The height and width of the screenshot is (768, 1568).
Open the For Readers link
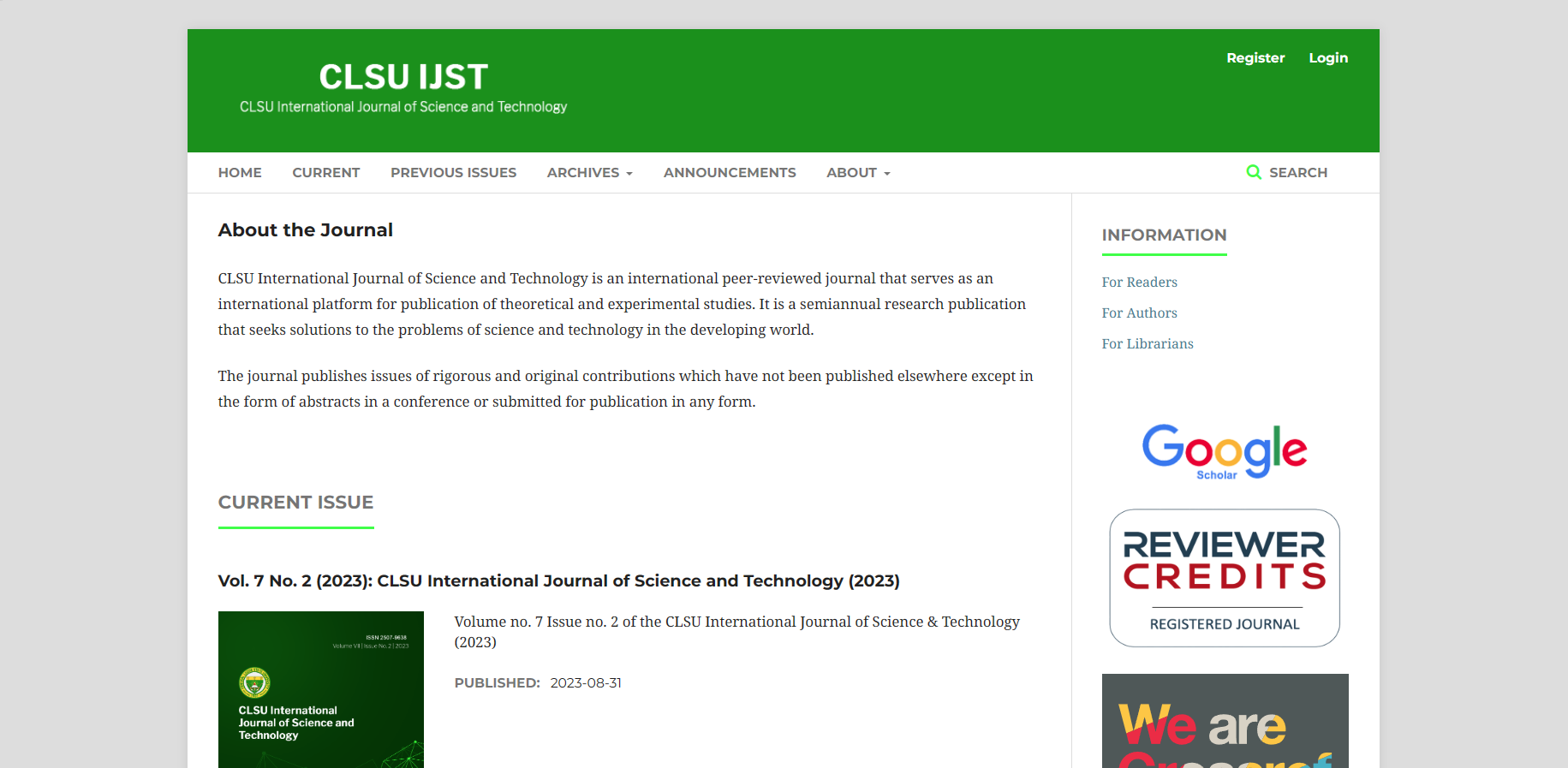(x=1140, y=282)
